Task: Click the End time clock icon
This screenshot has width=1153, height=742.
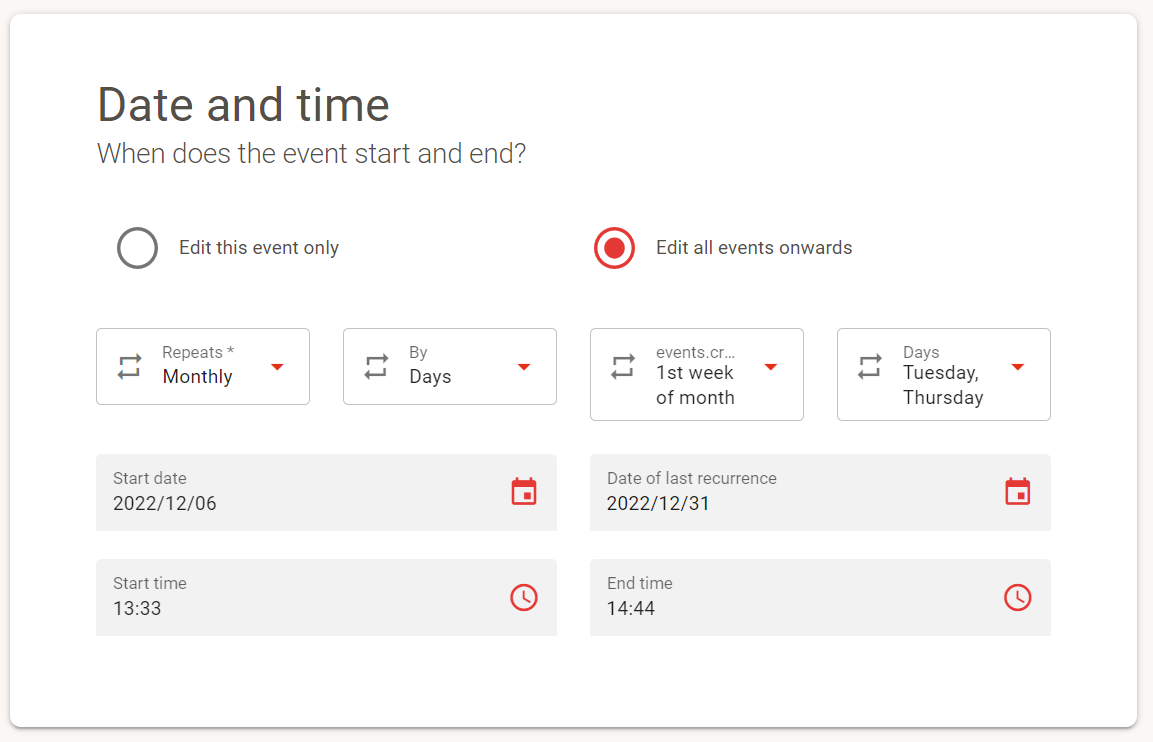Action: pos(1018,597)
